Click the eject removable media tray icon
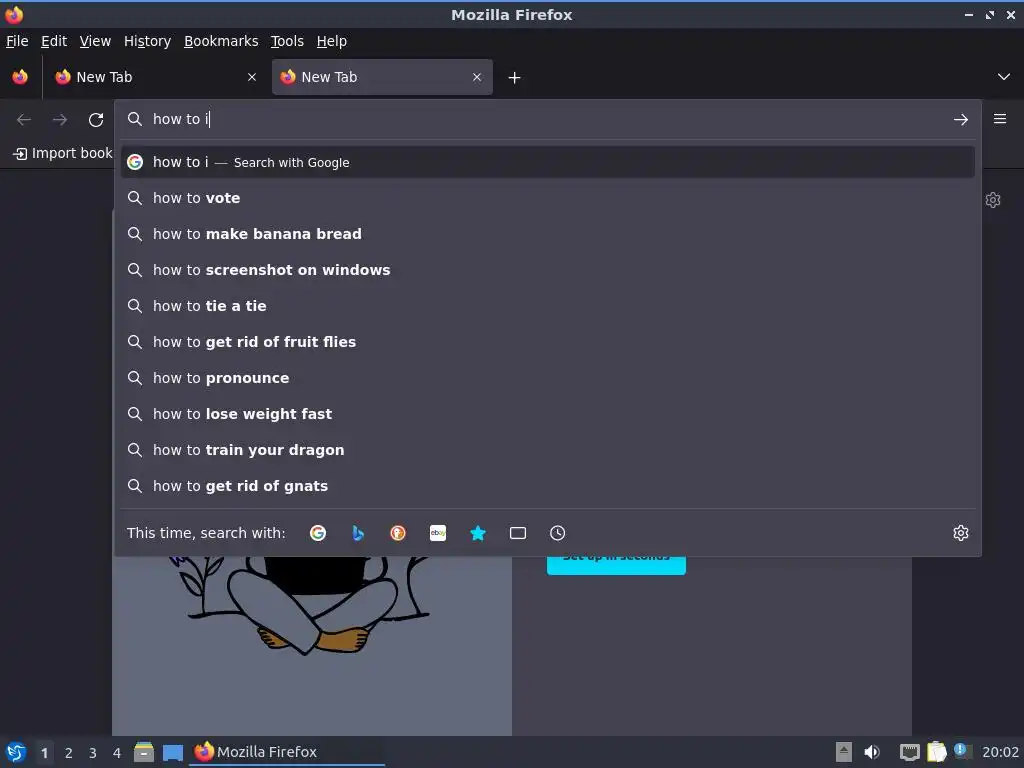 coord(844,752)
